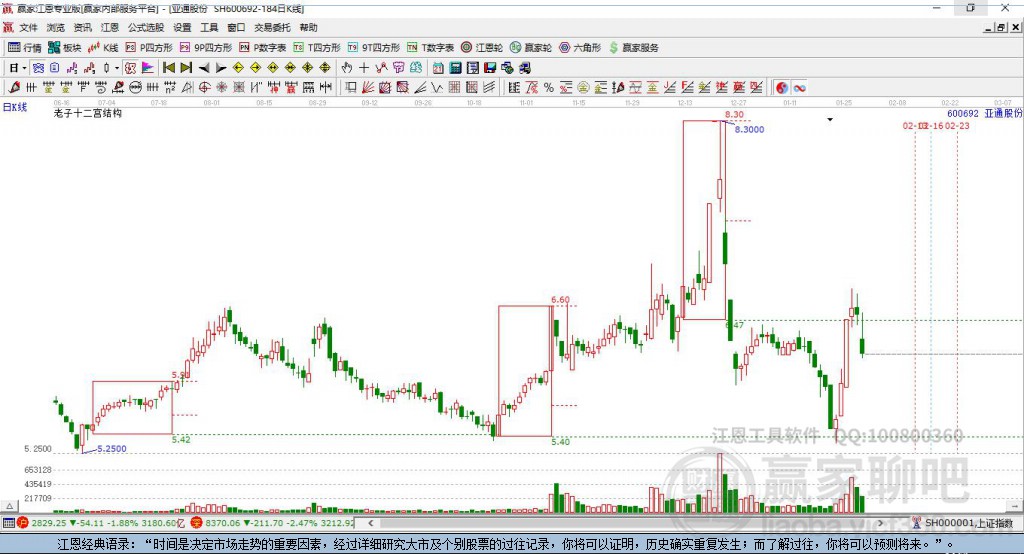Click the 5.2500 low price label

(x=112, y=449)
